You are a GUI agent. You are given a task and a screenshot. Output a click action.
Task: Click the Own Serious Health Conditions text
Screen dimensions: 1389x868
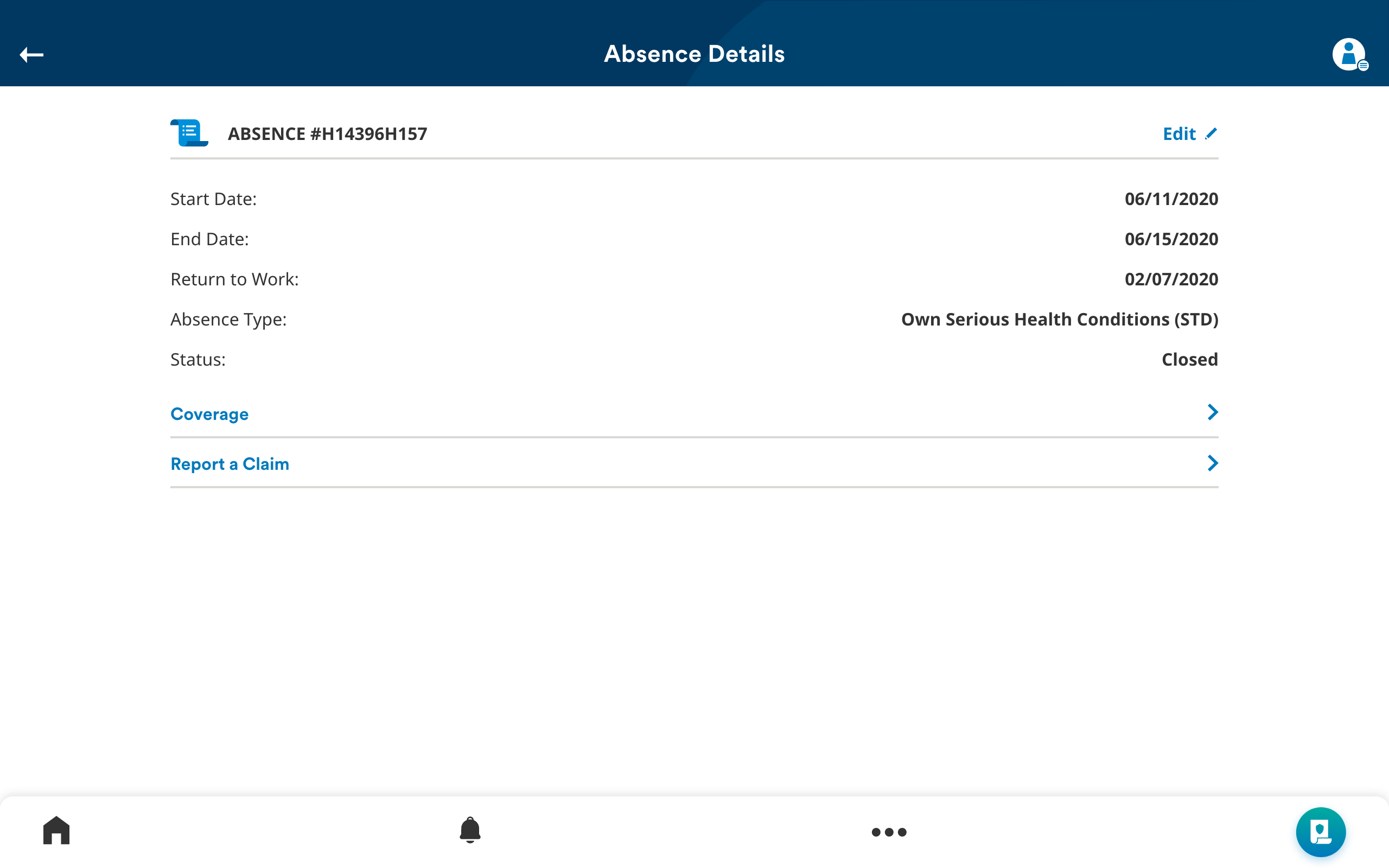coord(1035,319)
